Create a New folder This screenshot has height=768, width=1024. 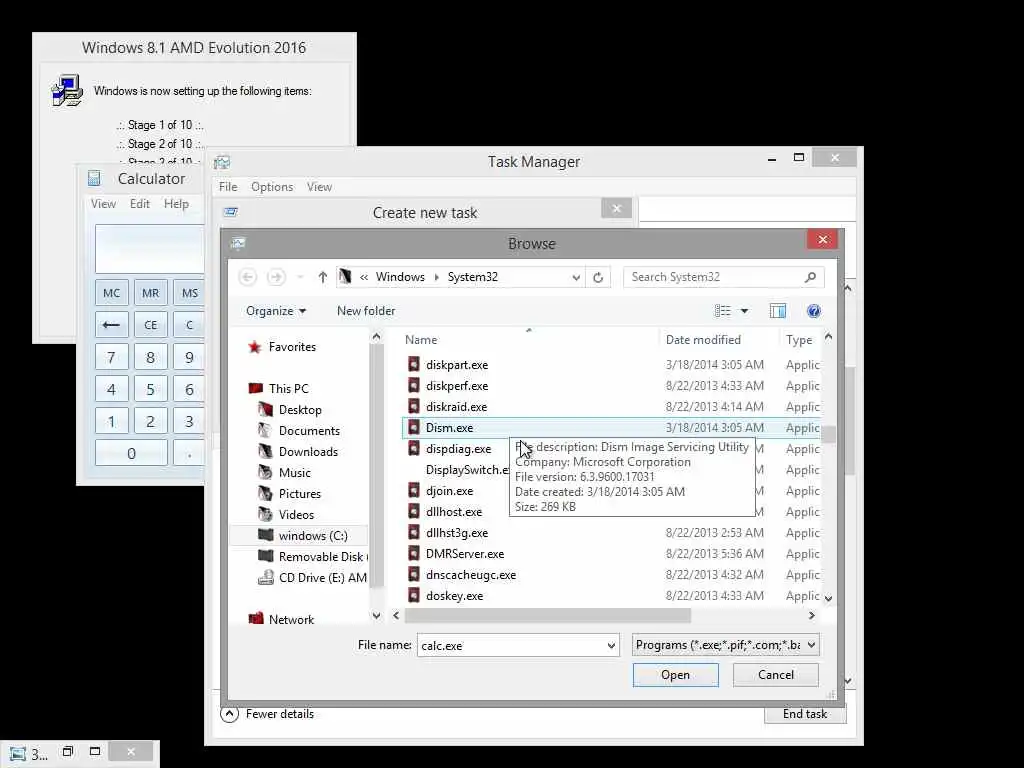click(366, 311)
